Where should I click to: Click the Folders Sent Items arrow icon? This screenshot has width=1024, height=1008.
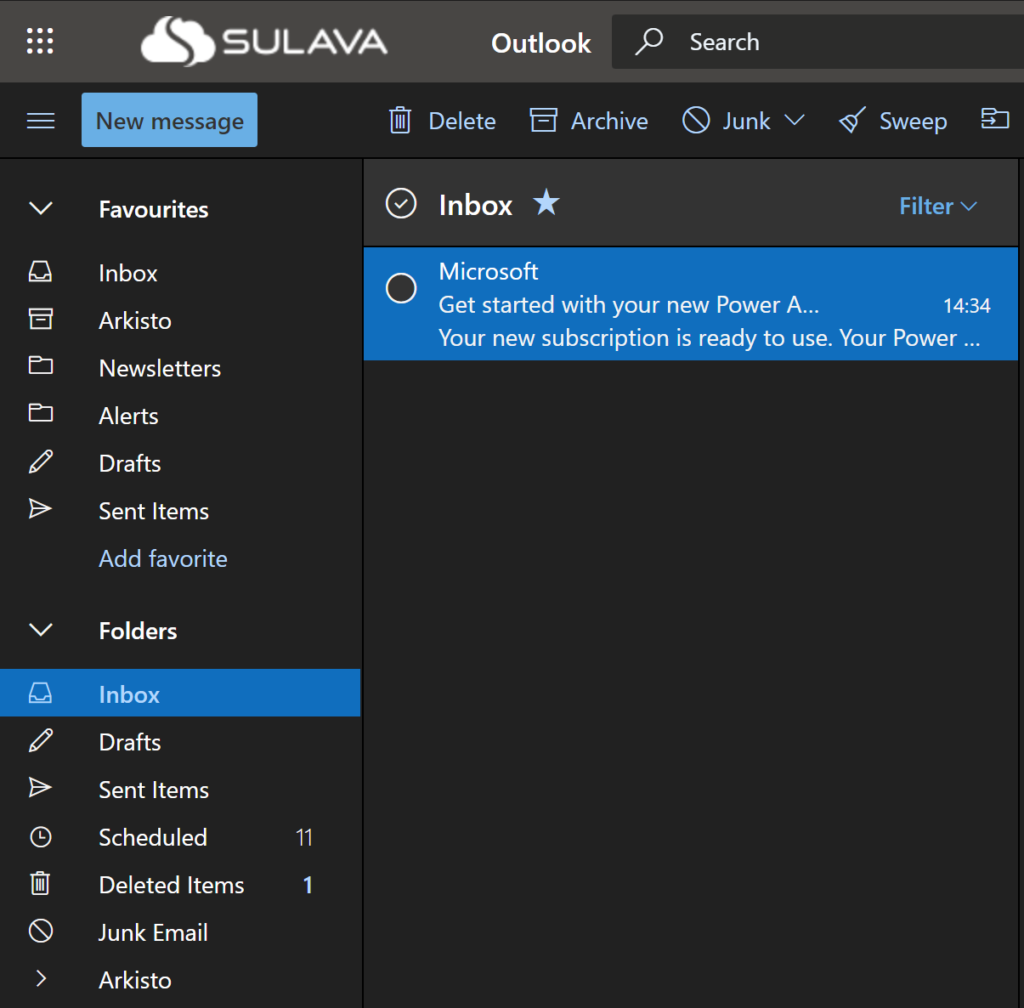click(x=40, y=788)
